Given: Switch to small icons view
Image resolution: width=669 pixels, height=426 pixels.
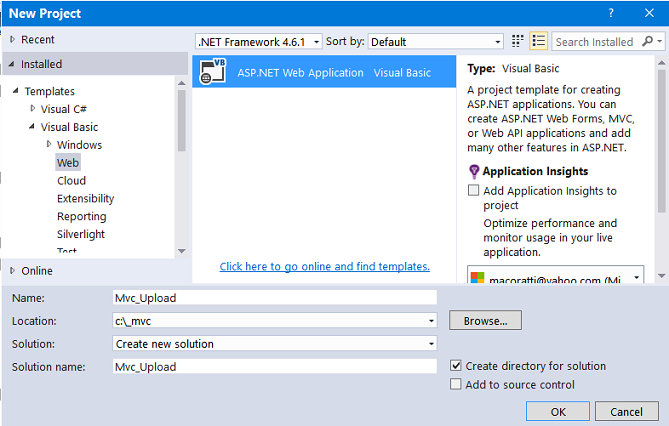Looking at the screenshot, I should (518, 41).
